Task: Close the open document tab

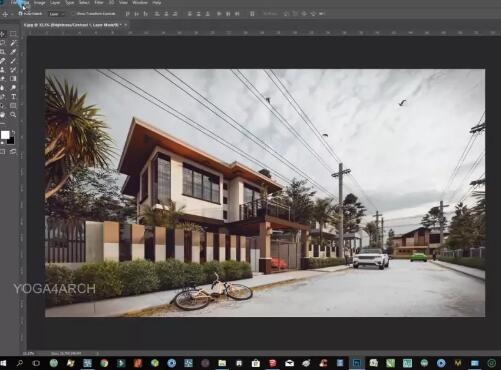Action: 126,25
